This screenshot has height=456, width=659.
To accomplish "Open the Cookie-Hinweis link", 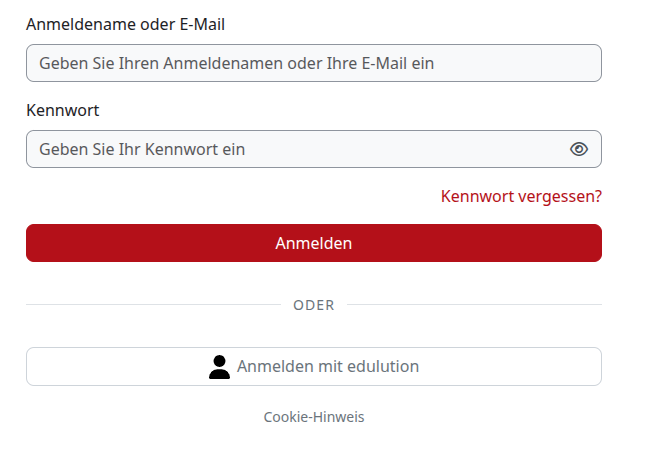I will [x=314, y=417].
